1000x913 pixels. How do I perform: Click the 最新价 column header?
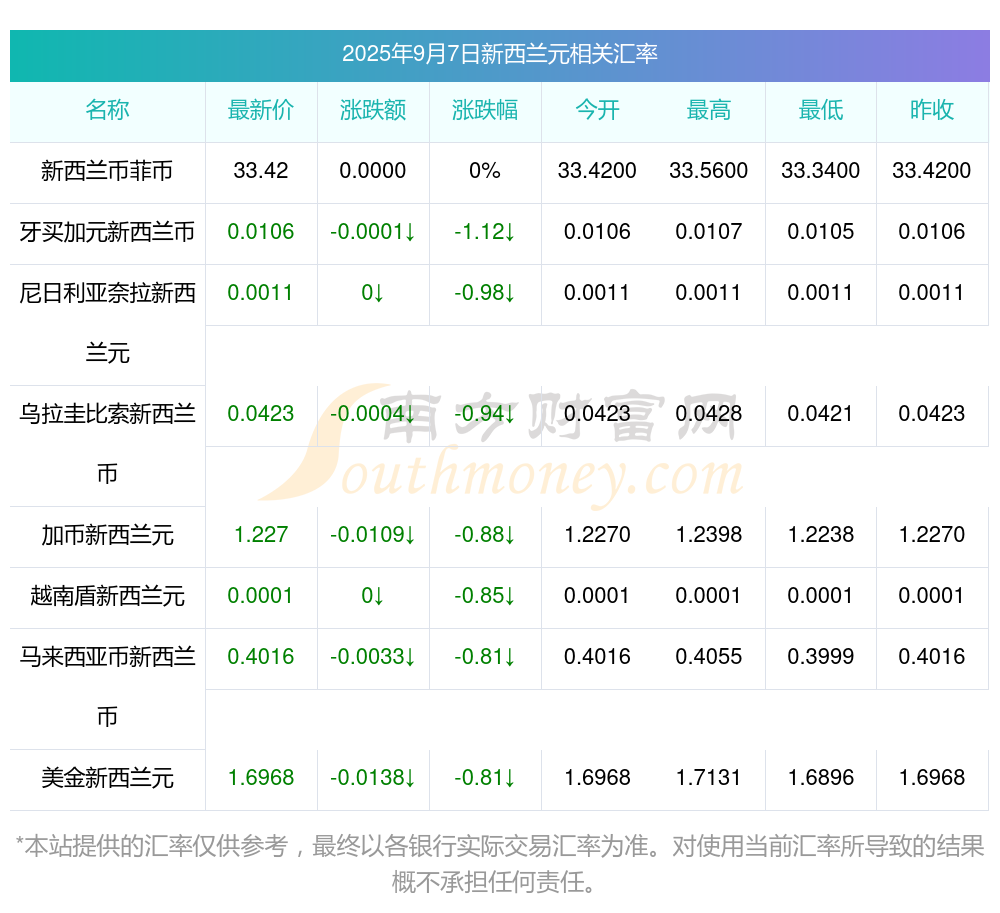261,110
